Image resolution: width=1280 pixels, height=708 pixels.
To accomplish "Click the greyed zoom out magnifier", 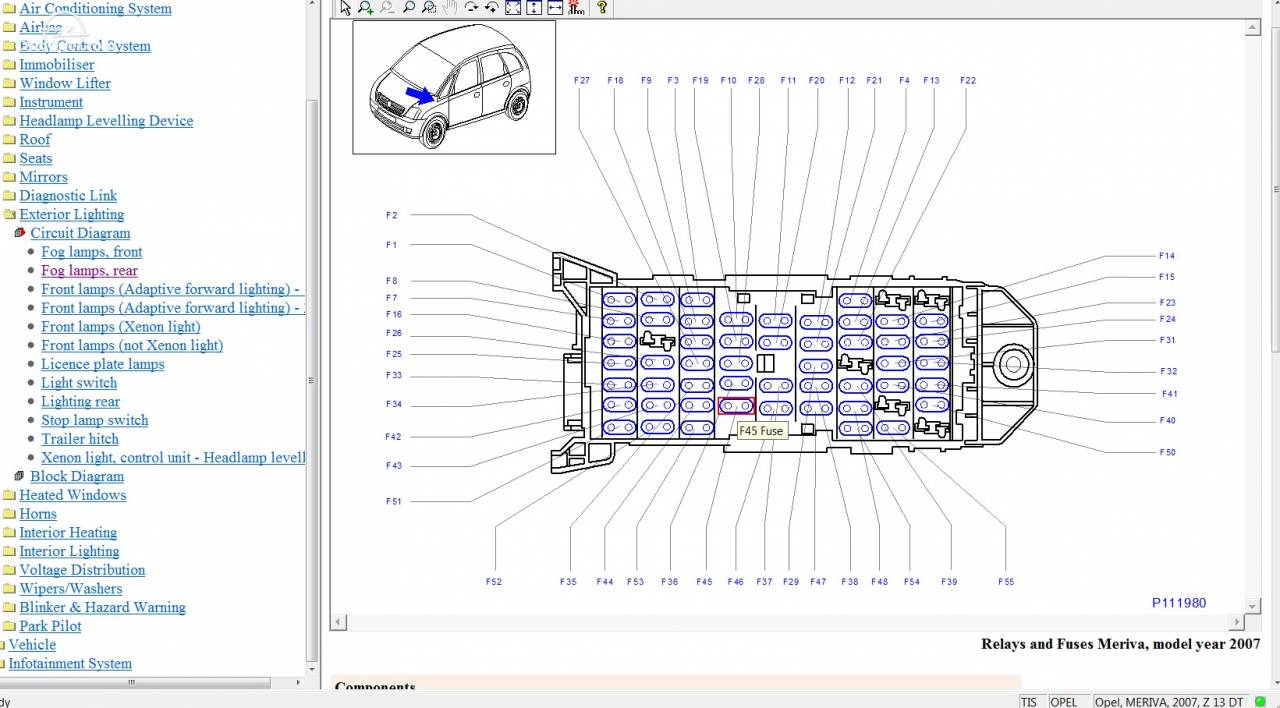I will click(x=387, y=8).
